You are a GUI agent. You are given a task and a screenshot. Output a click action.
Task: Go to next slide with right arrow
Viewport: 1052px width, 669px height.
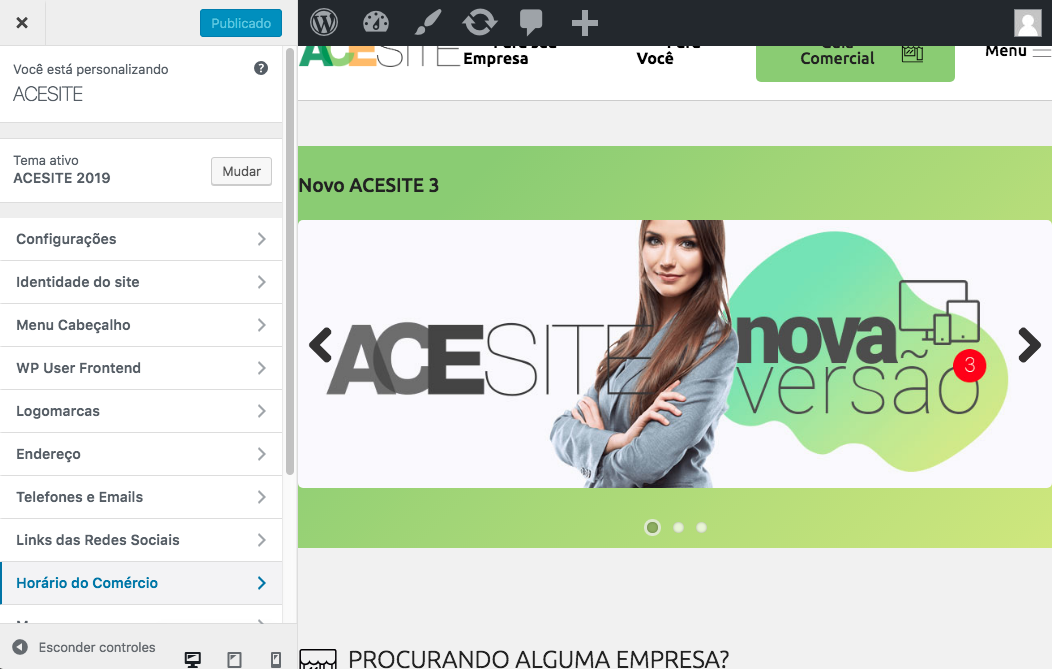point(1029,345)
